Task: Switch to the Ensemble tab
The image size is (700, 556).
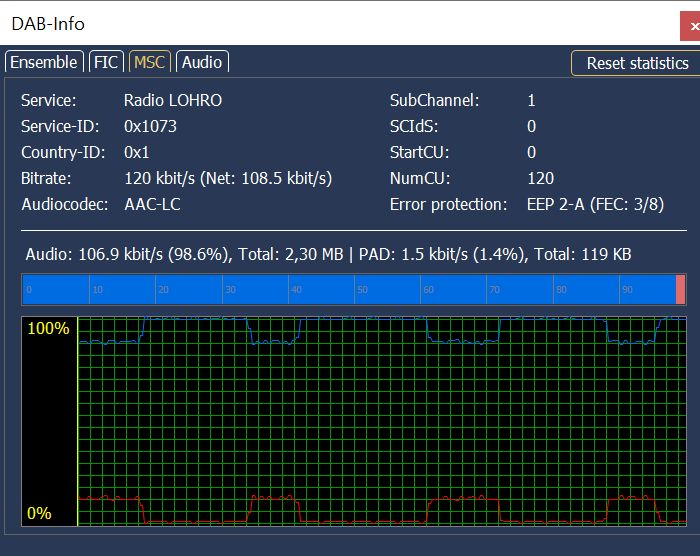Action: [x=43, y=62]
